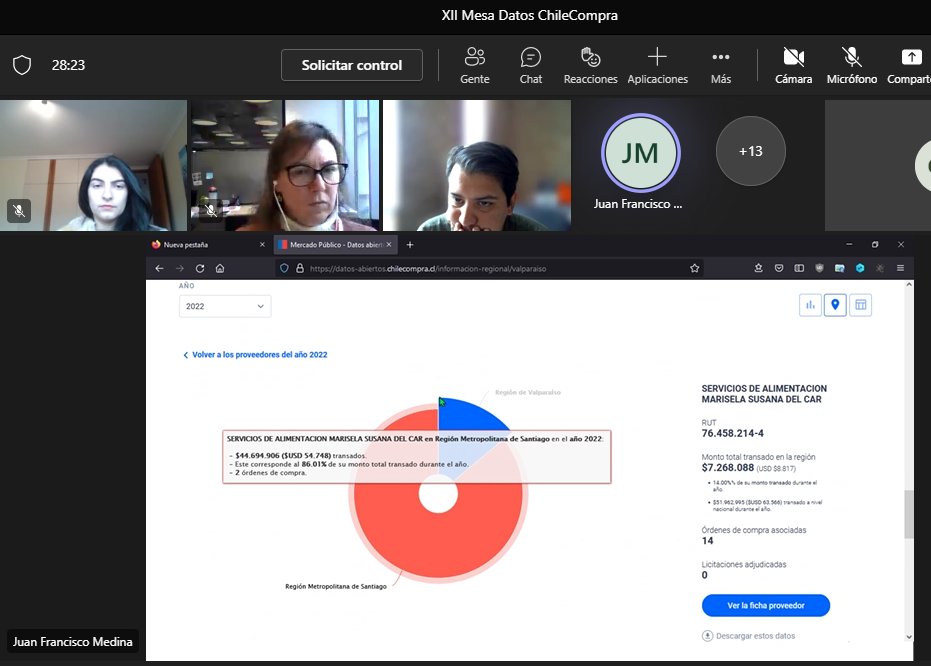
Task: Switch to bar chart view
Action: [x=810, y=305]
